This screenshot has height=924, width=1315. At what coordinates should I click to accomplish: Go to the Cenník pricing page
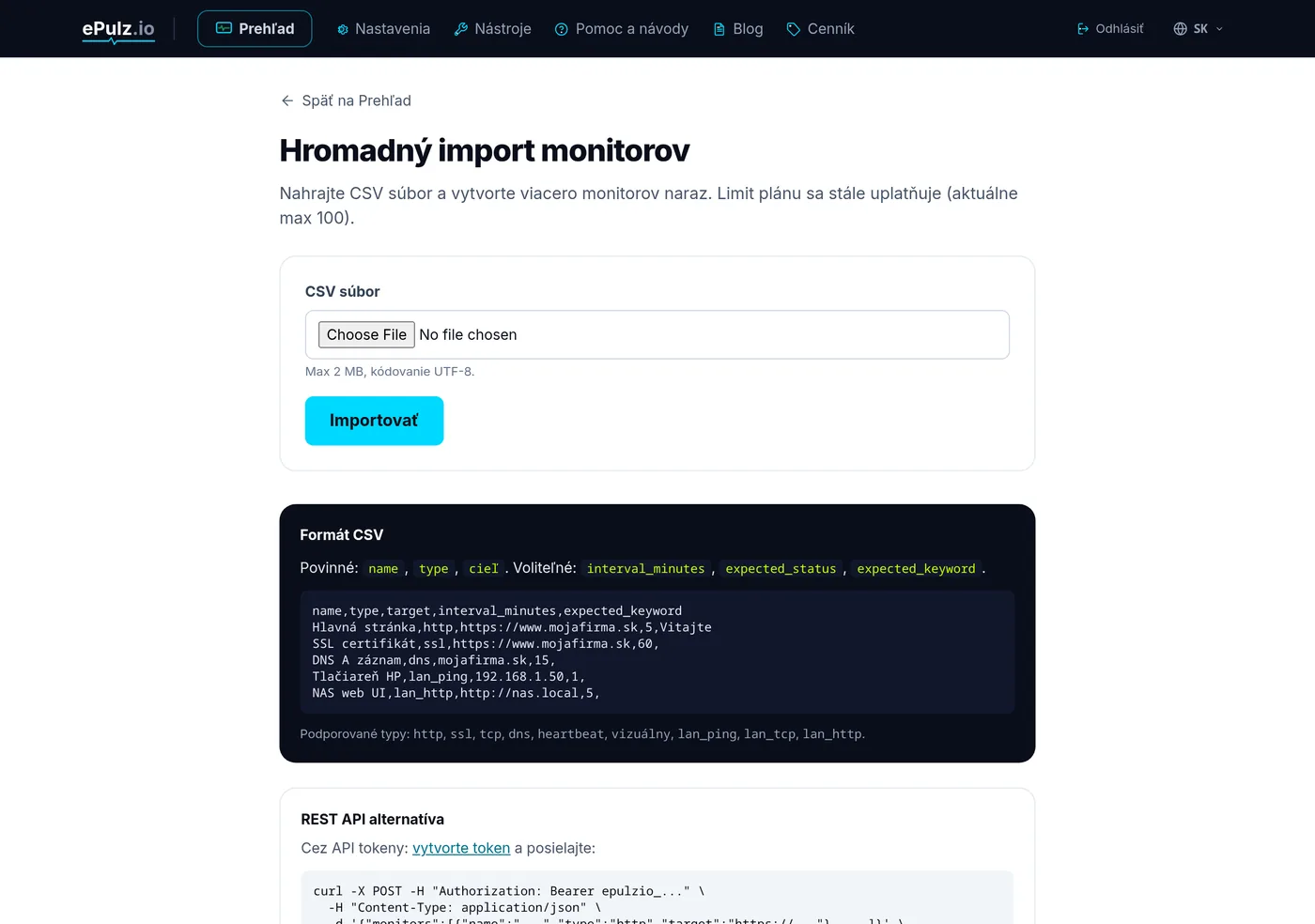click(x=821, y=29)
